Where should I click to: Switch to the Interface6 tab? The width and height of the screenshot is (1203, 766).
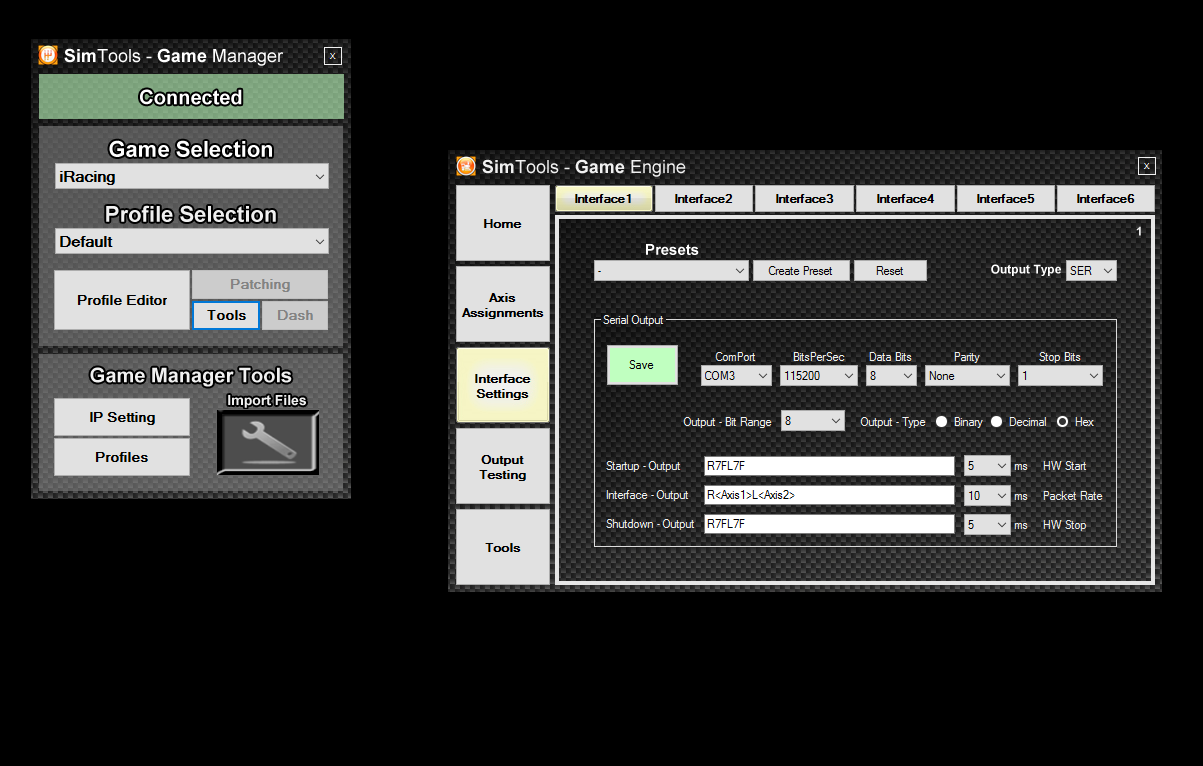point(1105,199)
